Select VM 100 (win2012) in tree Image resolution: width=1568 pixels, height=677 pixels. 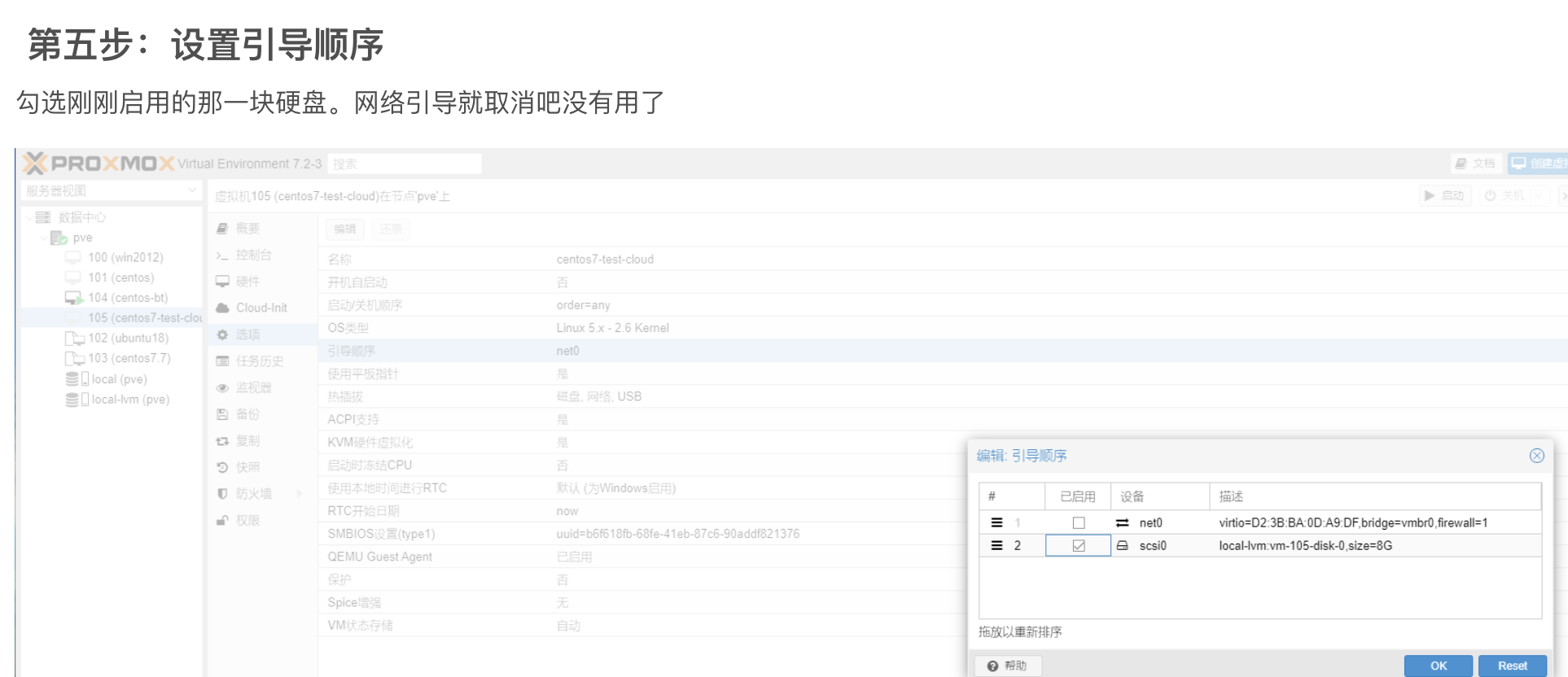[125, 257]
